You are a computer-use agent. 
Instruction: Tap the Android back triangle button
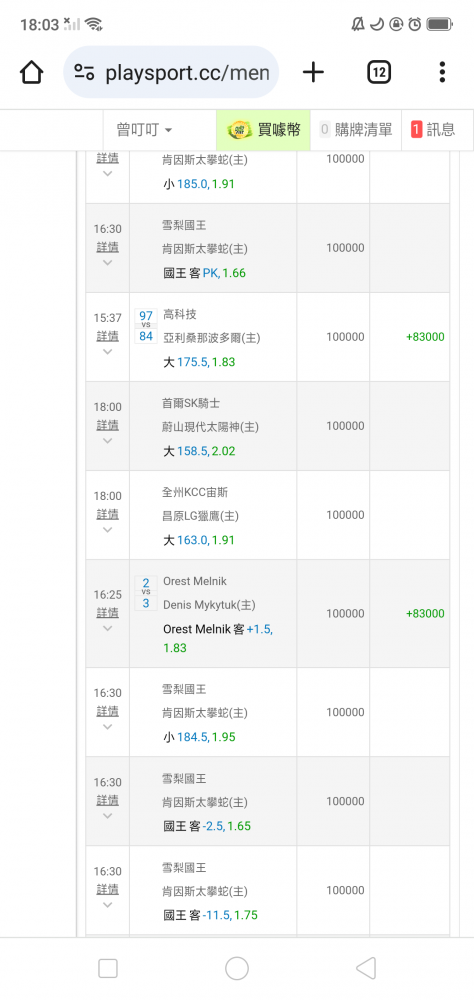366,968
